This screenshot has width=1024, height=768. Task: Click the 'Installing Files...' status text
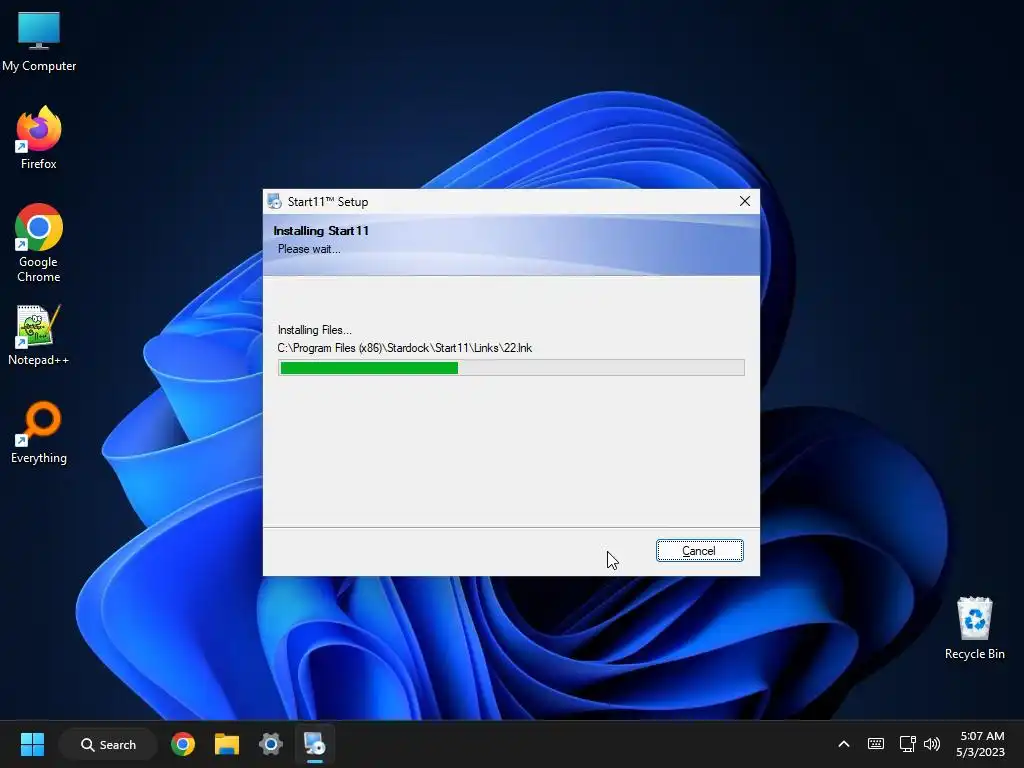pyautogui.click(x=314, y=330)
